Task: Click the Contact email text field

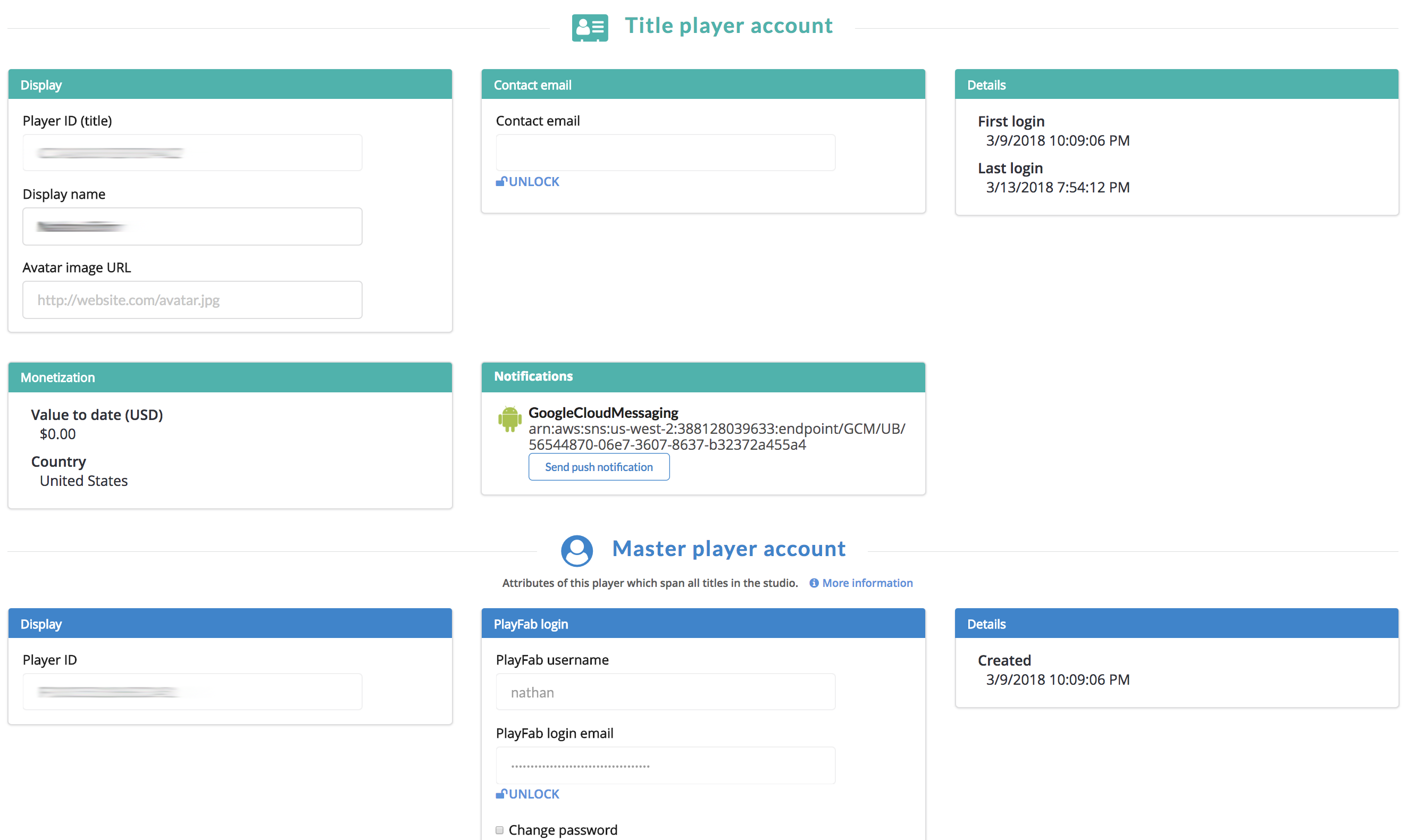Action: pos(665,152)
